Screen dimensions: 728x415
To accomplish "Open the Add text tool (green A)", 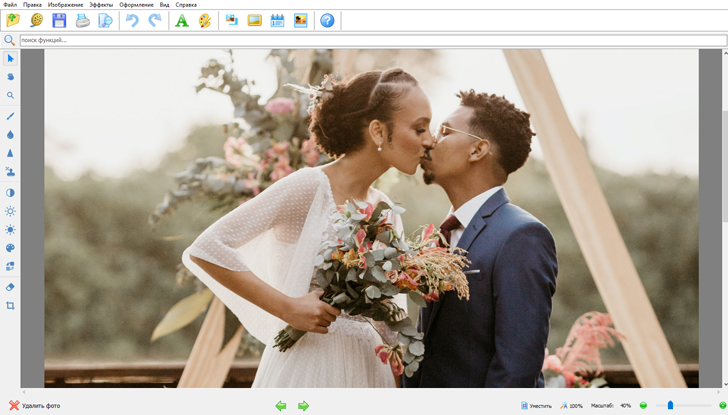I will tap(181, 20).
